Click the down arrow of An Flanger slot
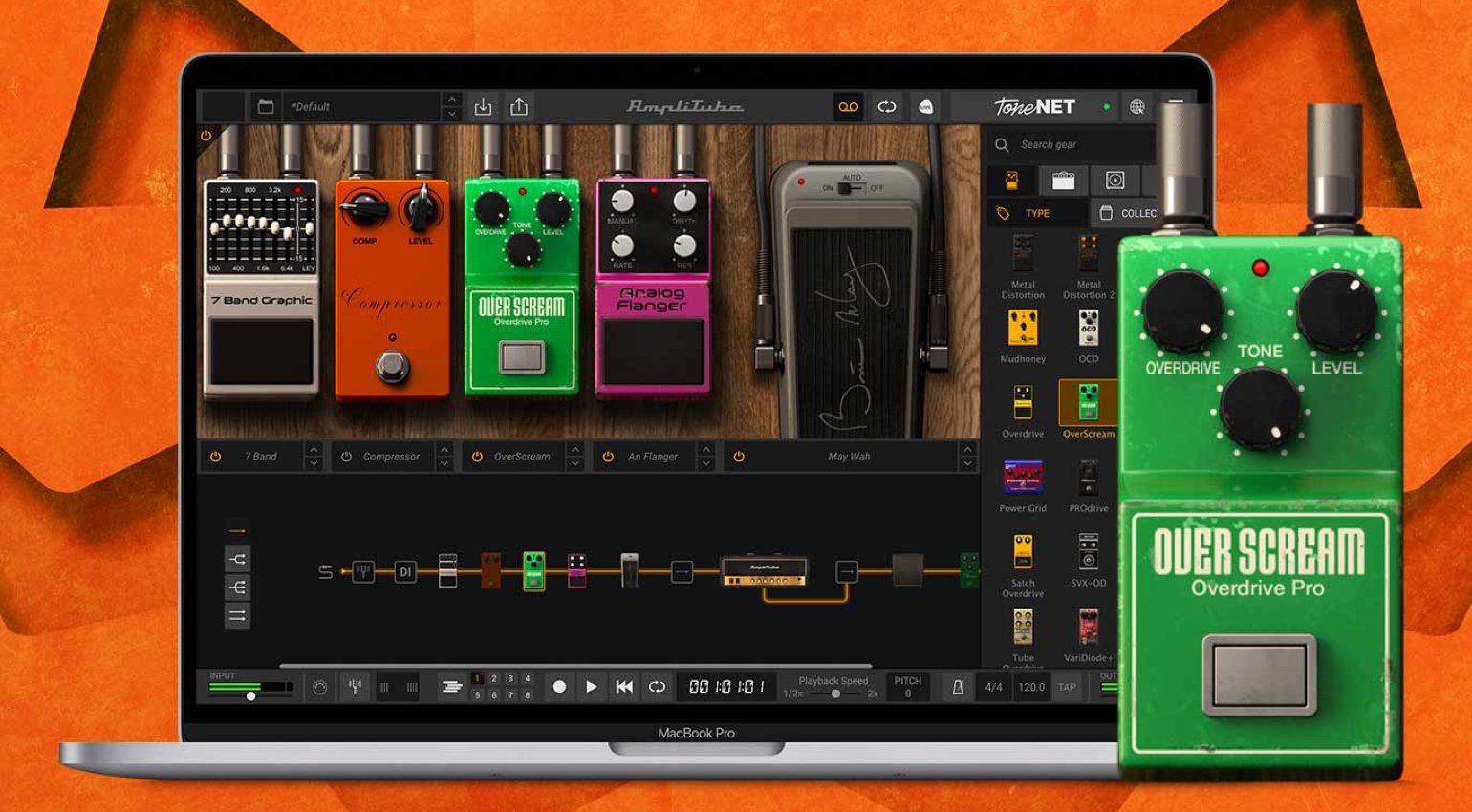This screenshot has height=812, width=1472. [705, 464]
